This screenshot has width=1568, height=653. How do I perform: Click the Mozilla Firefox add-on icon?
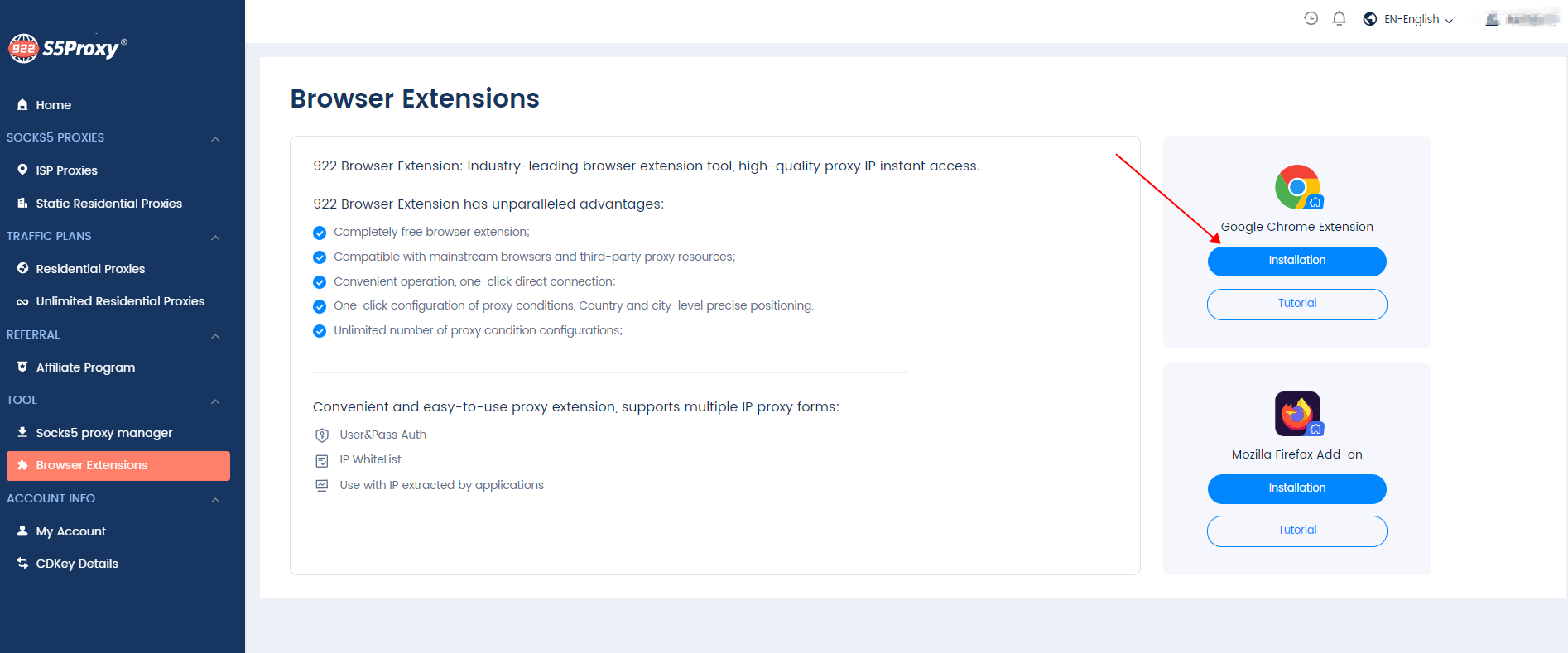[x=1297, y=414]
